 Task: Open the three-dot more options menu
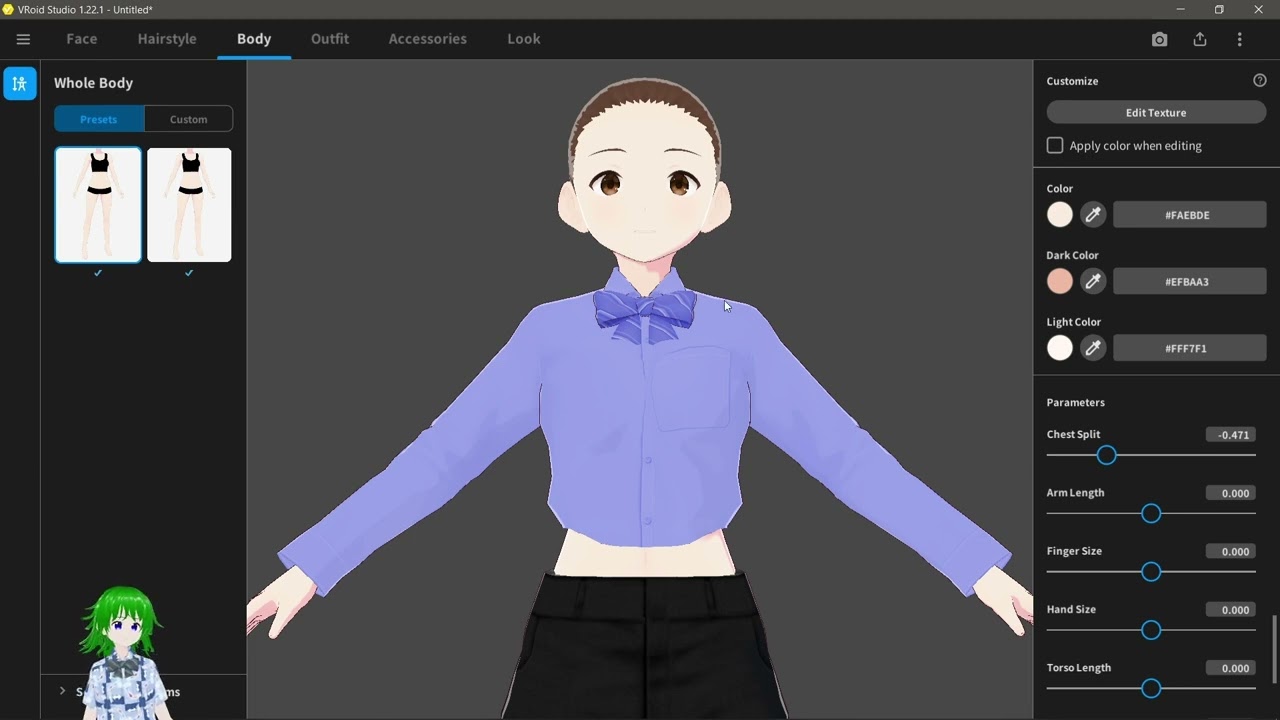[x=1239, y=39]
